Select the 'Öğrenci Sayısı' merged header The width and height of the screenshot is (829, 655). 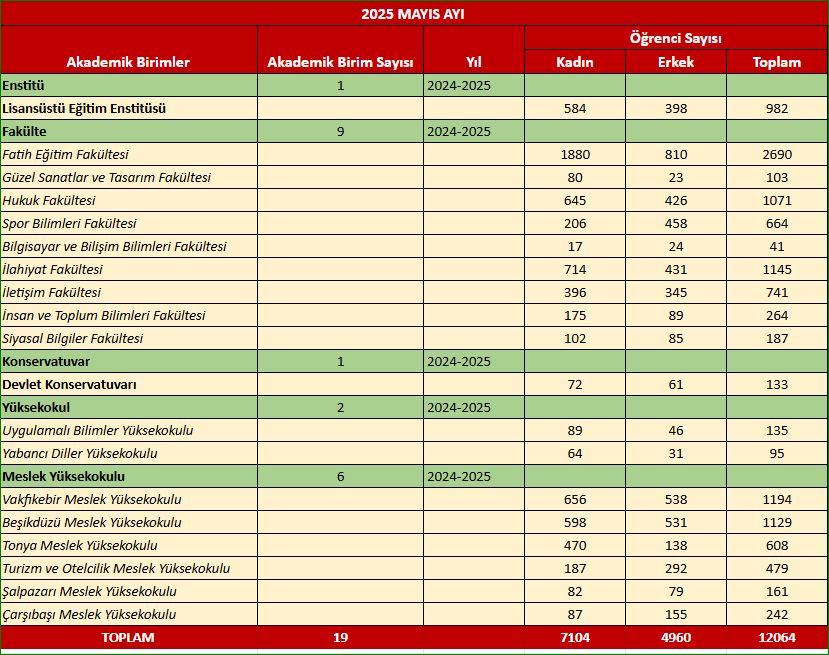click(x=676, y=38)
